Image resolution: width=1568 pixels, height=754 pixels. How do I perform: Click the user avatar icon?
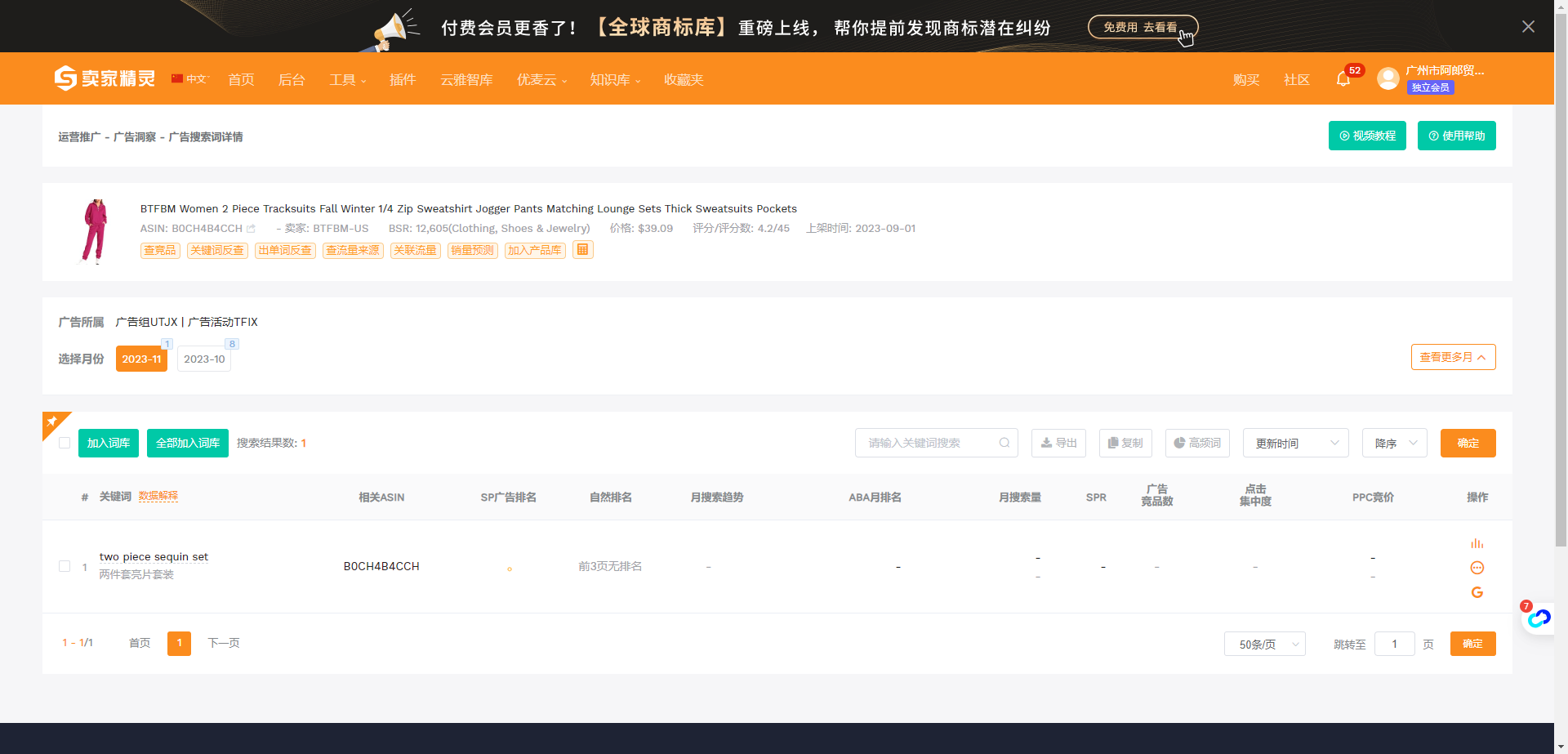(1388, 78)
